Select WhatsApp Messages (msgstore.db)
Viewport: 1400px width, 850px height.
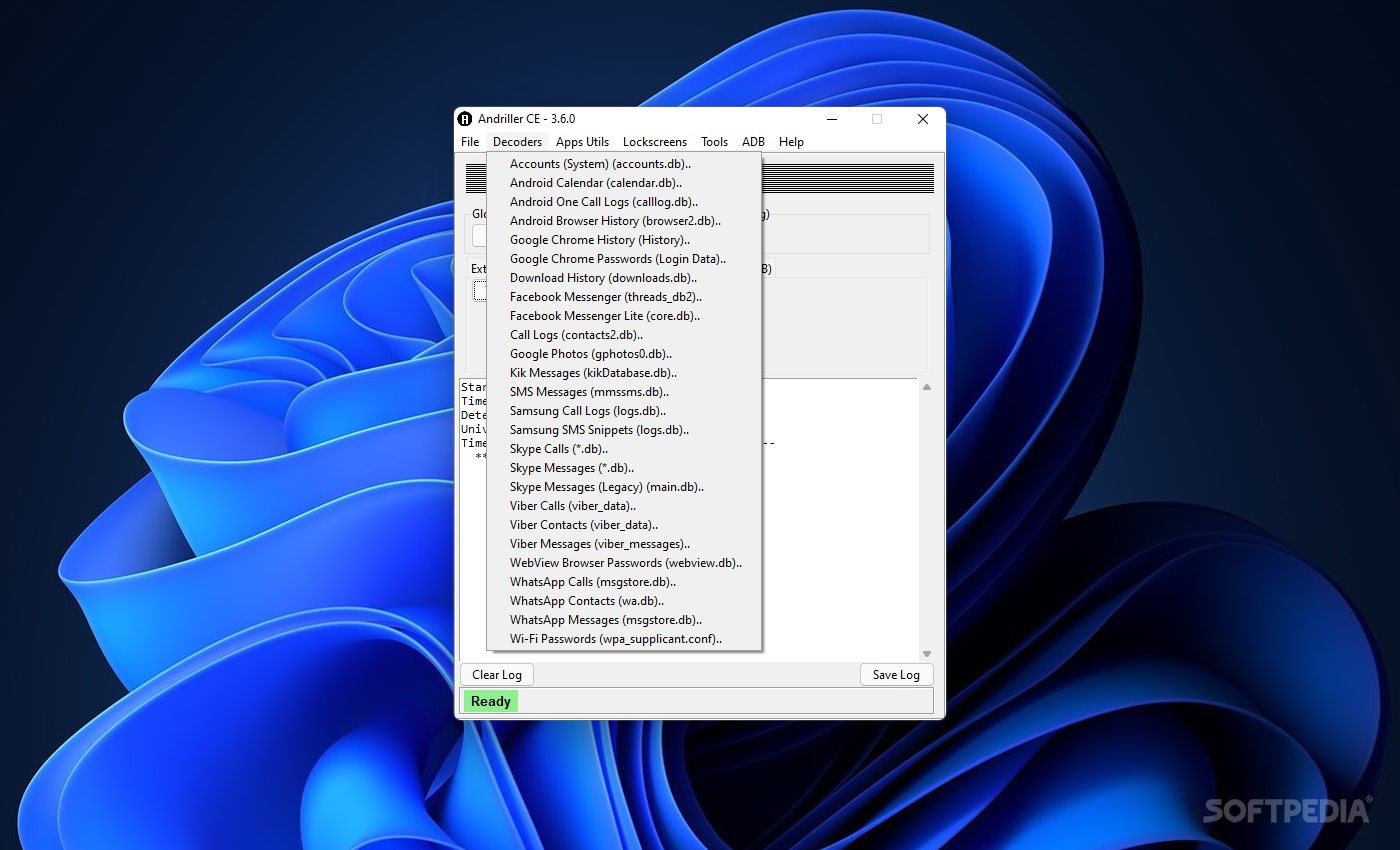tap(624, 620)
